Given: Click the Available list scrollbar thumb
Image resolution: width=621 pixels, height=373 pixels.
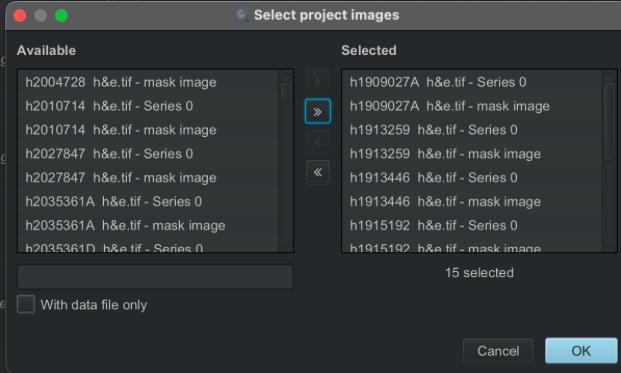Looking at the screenshot, I should pos(286,92).
